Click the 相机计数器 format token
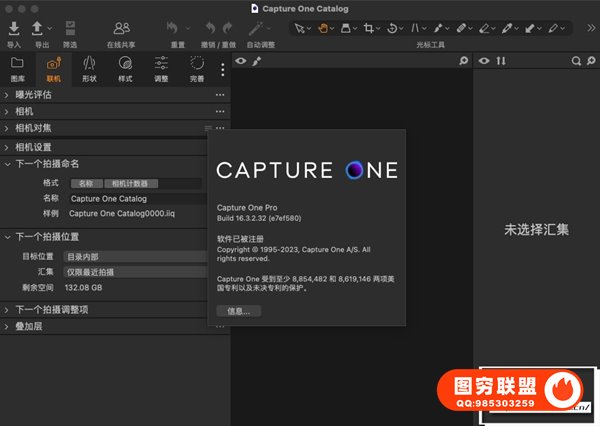The image size is (600, 426). [x=130, y=184]
